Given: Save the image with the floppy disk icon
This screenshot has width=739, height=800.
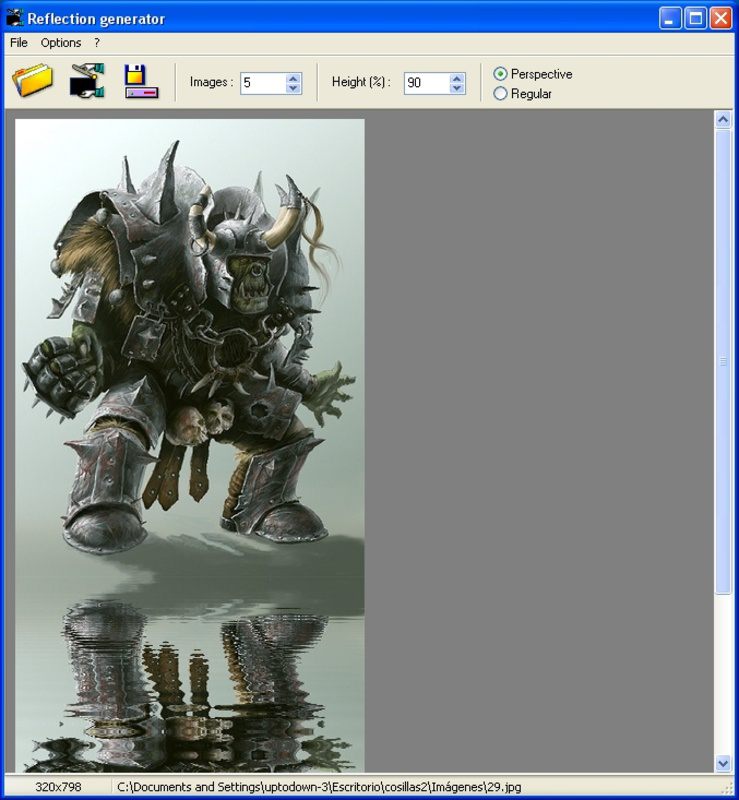Looking at the screenshot, I should [x=141, y=81].
